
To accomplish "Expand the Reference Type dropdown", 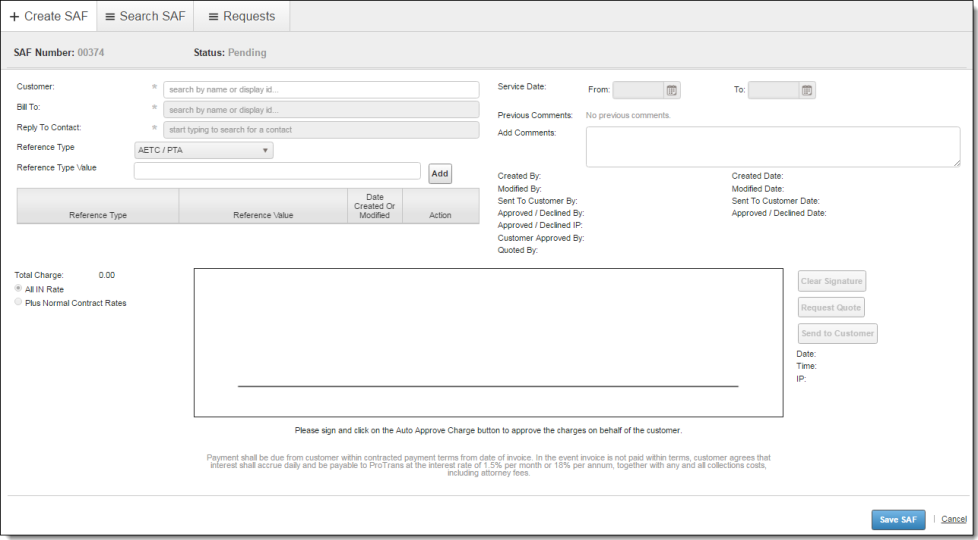I will 204,150.
